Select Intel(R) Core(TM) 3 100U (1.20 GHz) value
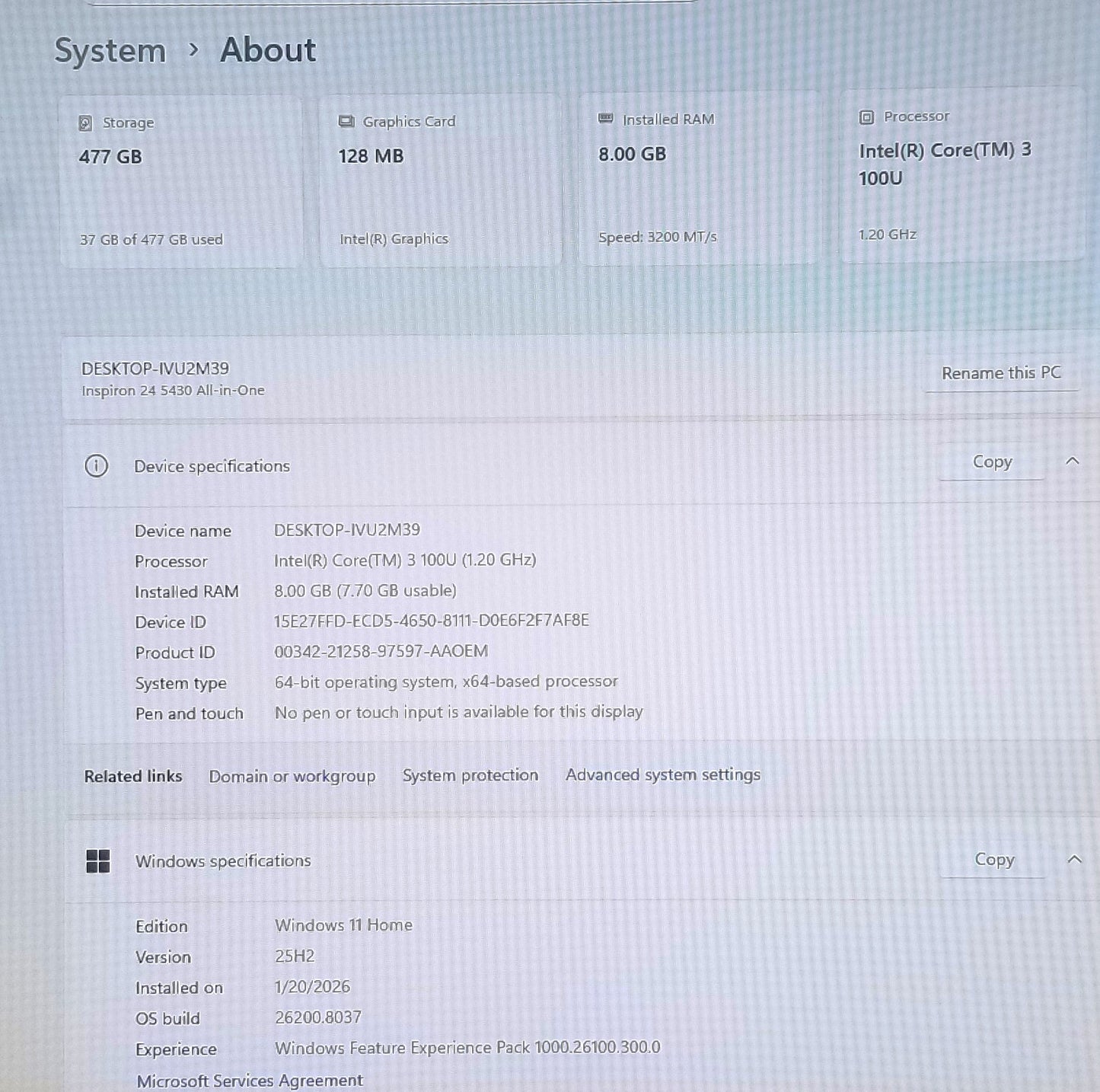This screenshot has width=1100, height=1092. 405,560
